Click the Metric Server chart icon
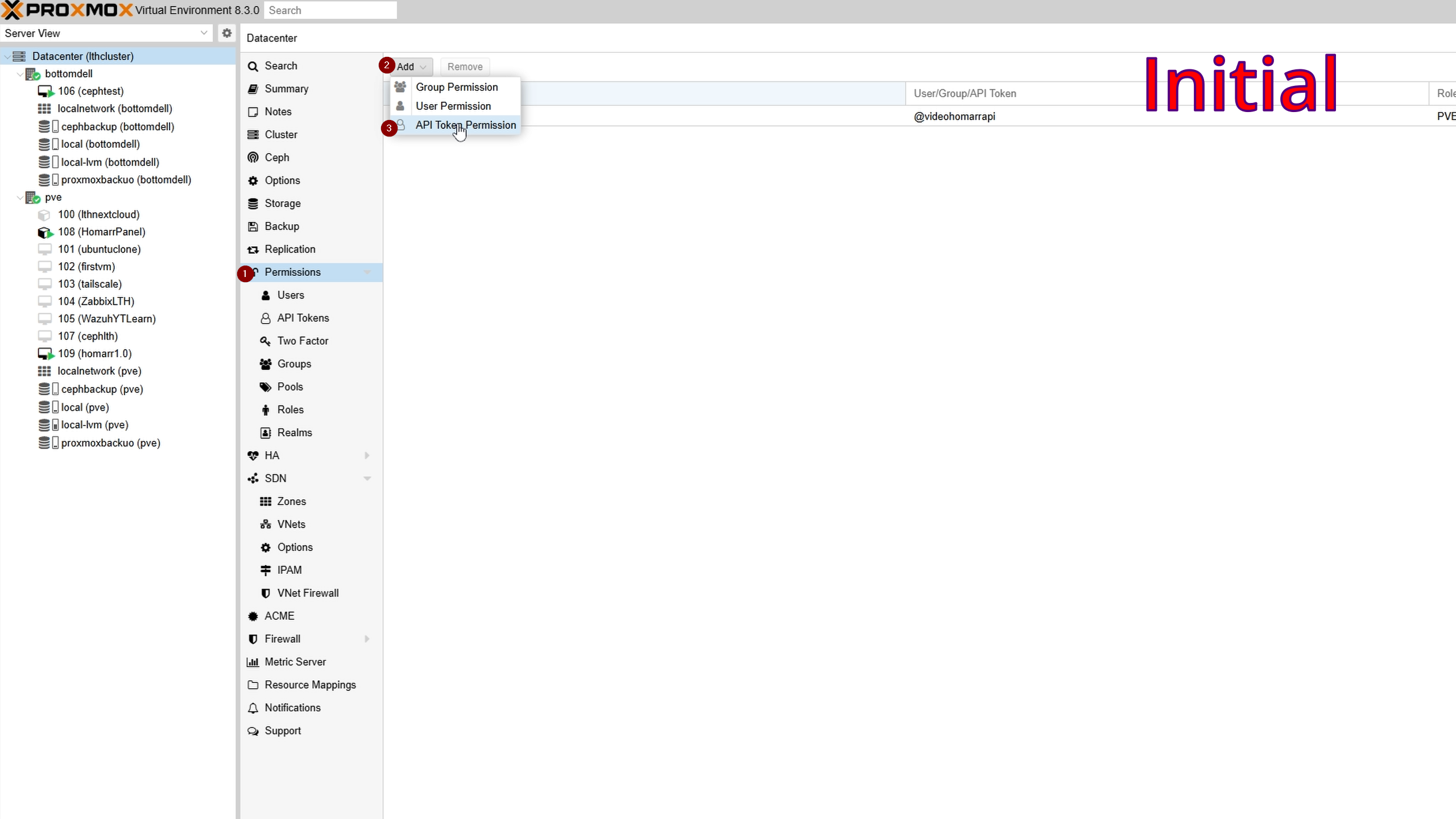The image size is (1456, 819). coord(253,662)
